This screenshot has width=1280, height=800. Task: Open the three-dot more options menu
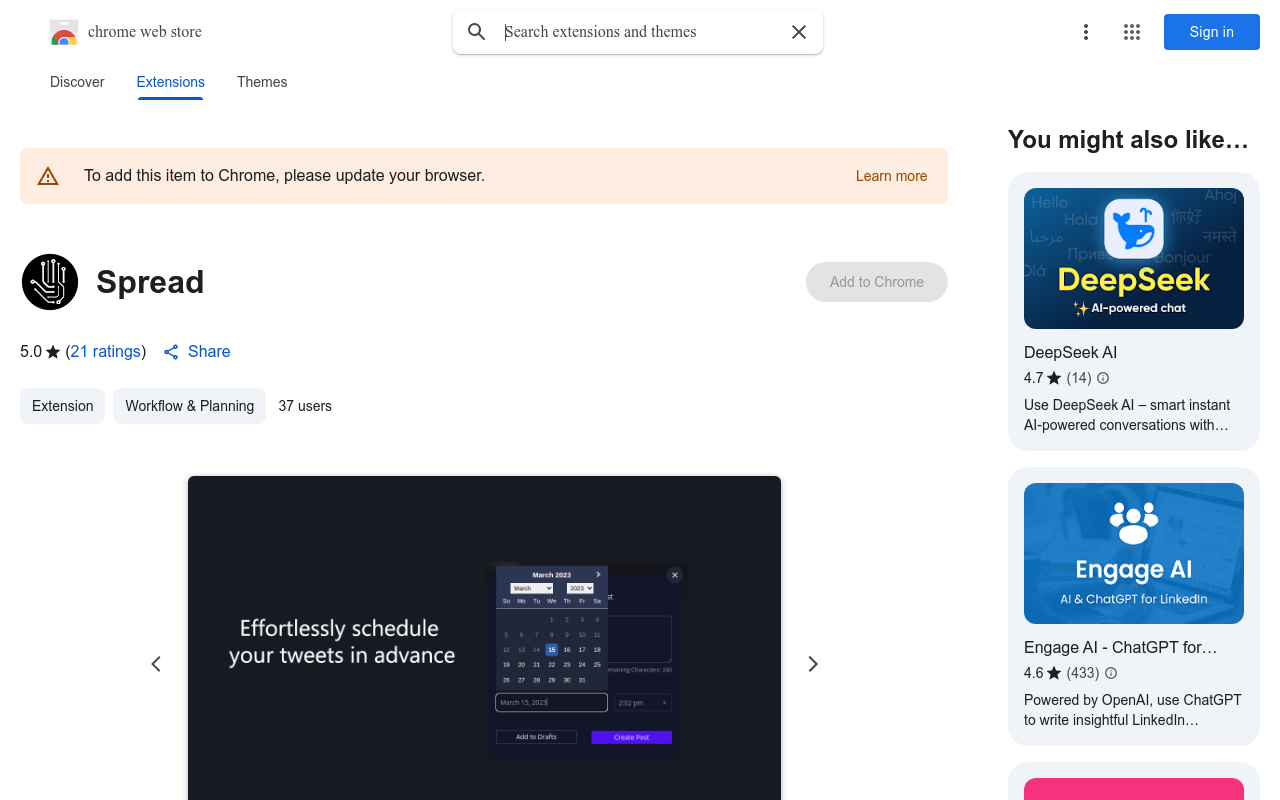1086,32
